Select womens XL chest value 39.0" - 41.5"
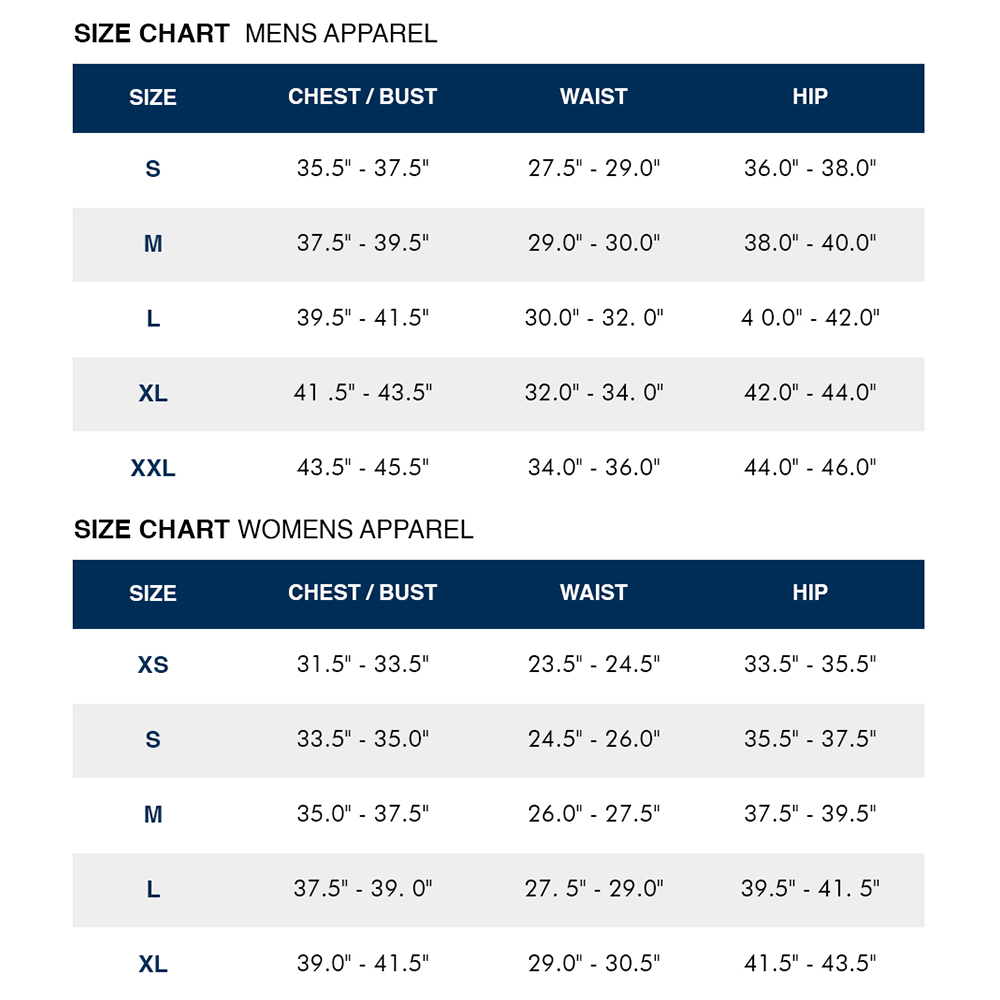The image size is (1000, 1000). coord(362,963)
